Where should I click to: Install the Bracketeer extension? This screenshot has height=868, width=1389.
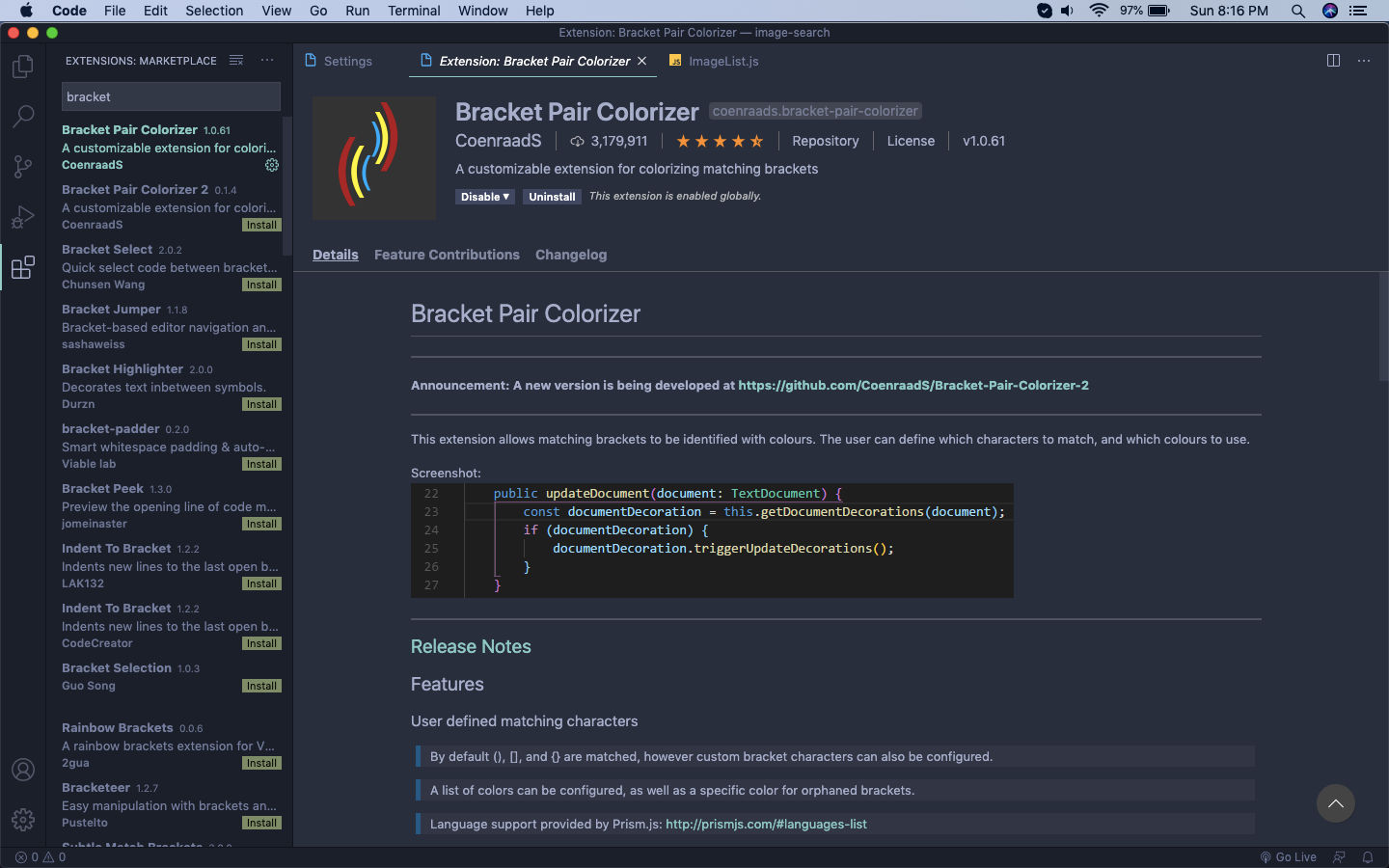coord(261,823)
